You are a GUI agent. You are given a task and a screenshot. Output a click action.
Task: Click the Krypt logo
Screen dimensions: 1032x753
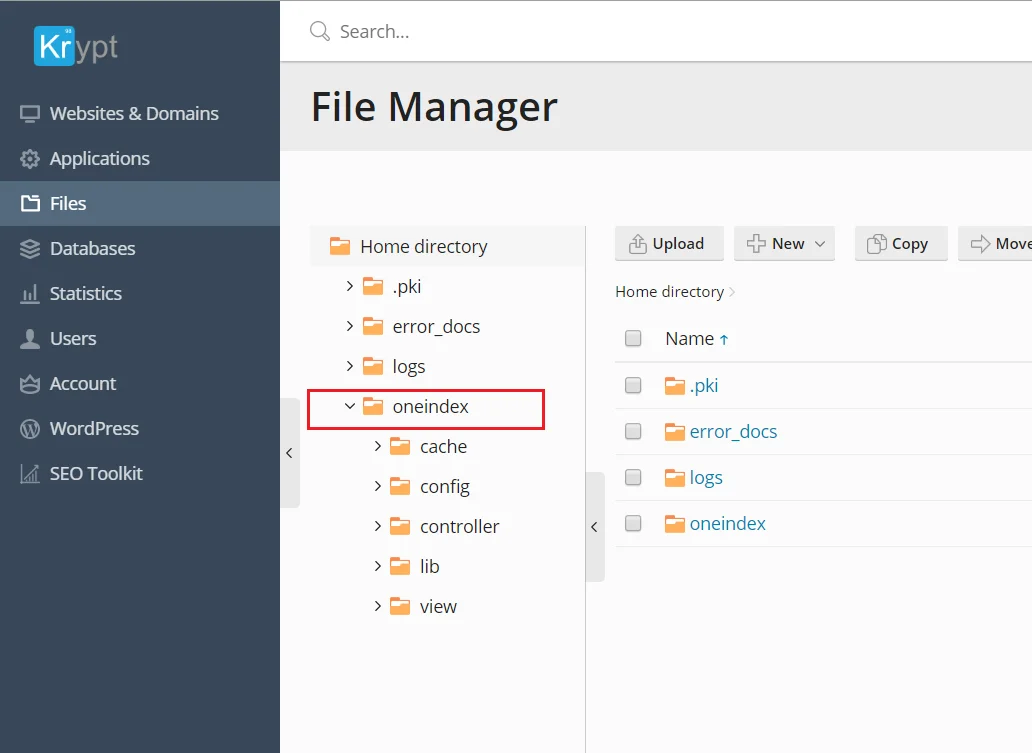pyautogui.click(x=76, y=46)
